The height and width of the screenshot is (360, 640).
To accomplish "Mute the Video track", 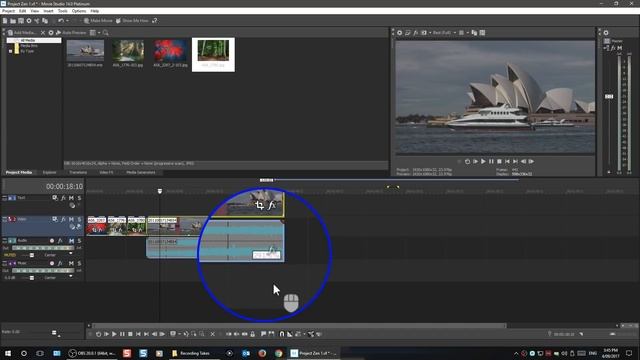I will pyautogui.click(x=71, y=220).
